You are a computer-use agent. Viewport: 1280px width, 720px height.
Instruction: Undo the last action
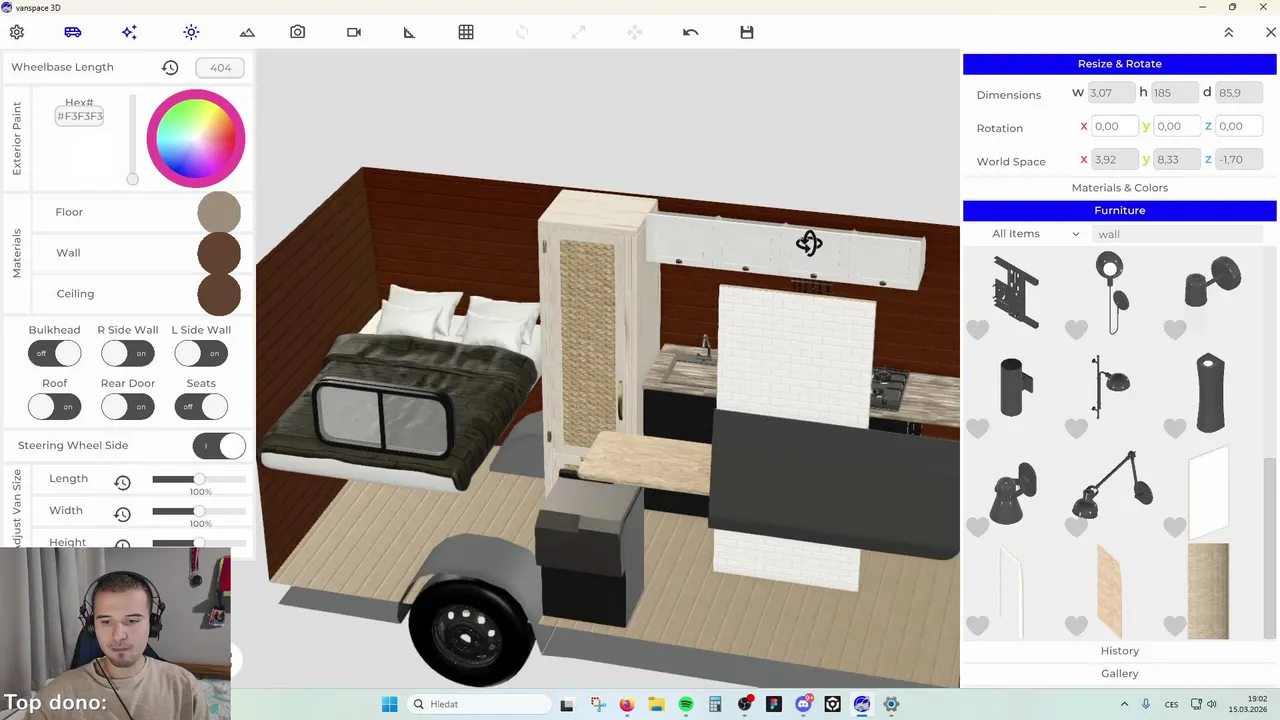(690, 32)
